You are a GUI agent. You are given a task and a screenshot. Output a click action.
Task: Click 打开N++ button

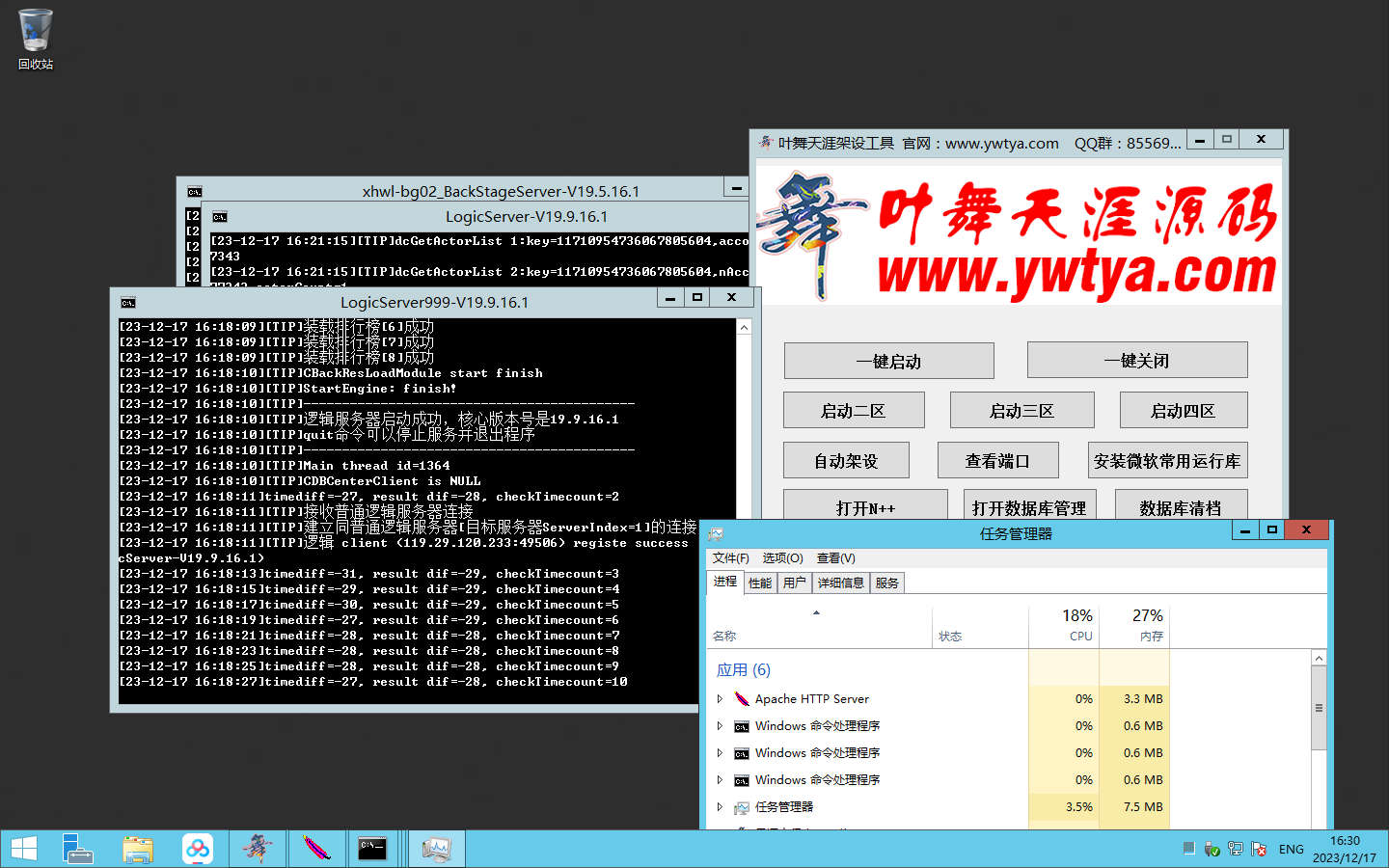[865, 505]
